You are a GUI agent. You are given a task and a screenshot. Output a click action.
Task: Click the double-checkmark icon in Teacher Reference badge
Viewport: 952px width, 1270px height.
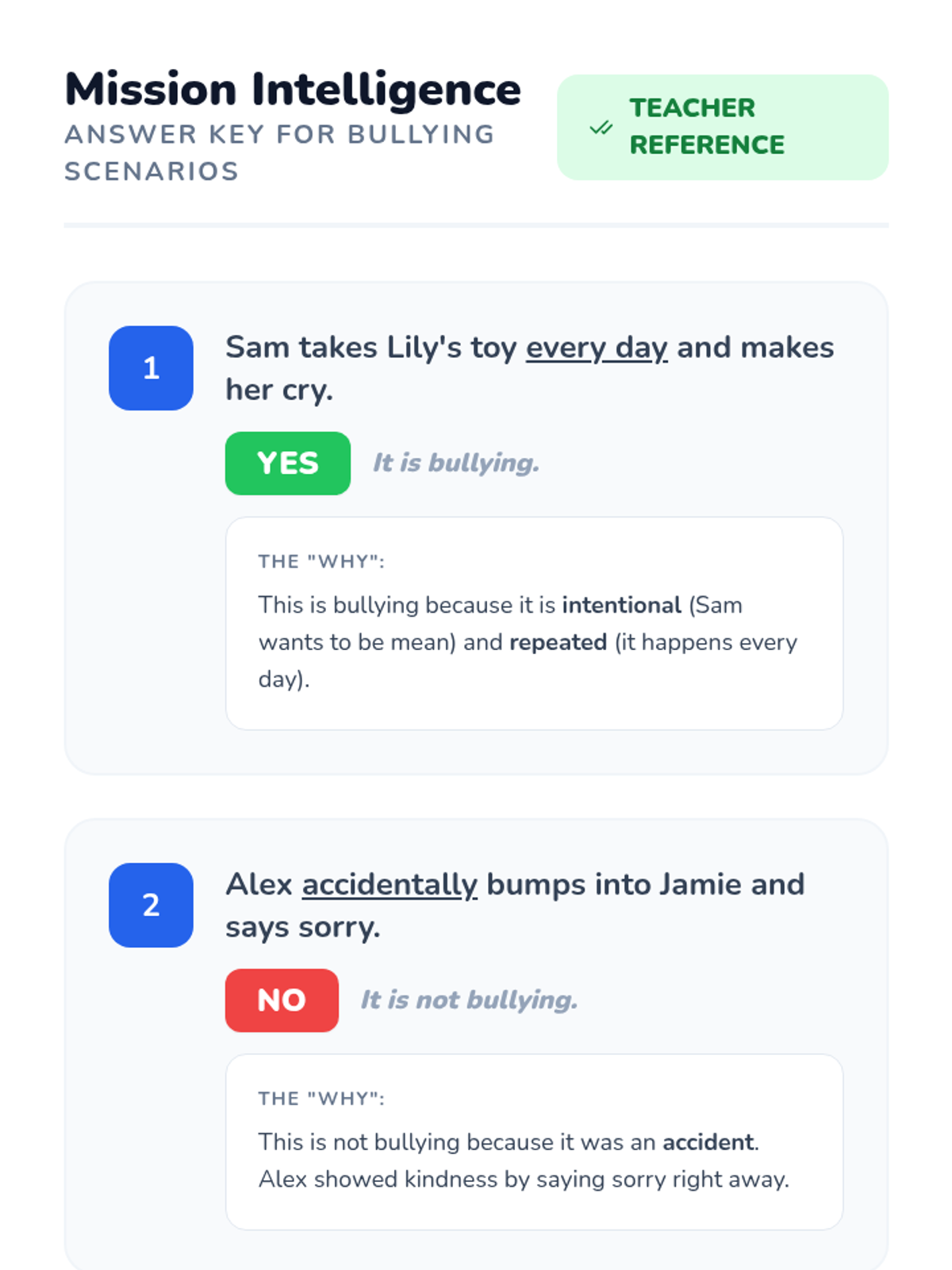click(601, 127)
